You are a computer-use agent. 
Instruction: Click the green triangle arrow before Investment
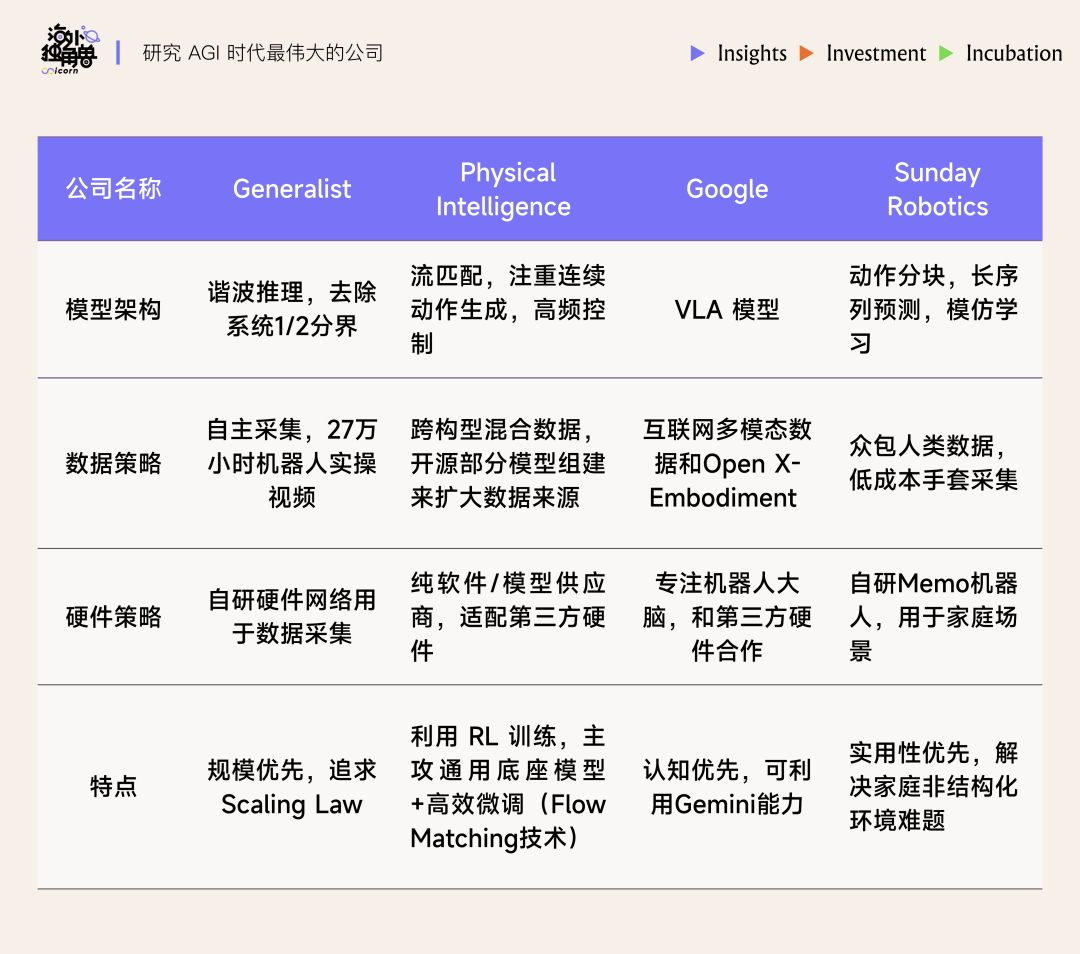pyautogui.click(x=807, y=54)
